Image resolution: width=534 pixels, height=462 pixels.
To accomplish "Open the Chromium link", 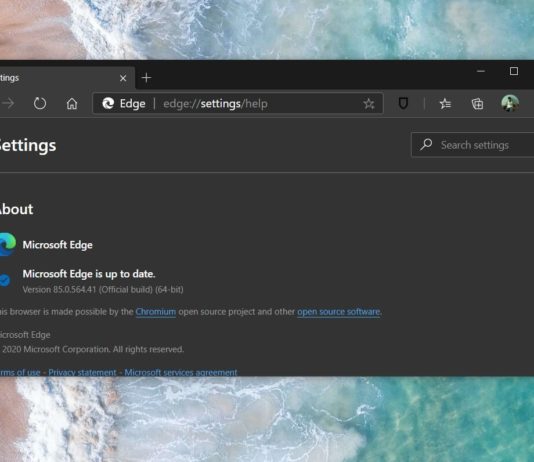I will (x=156, y=312).
